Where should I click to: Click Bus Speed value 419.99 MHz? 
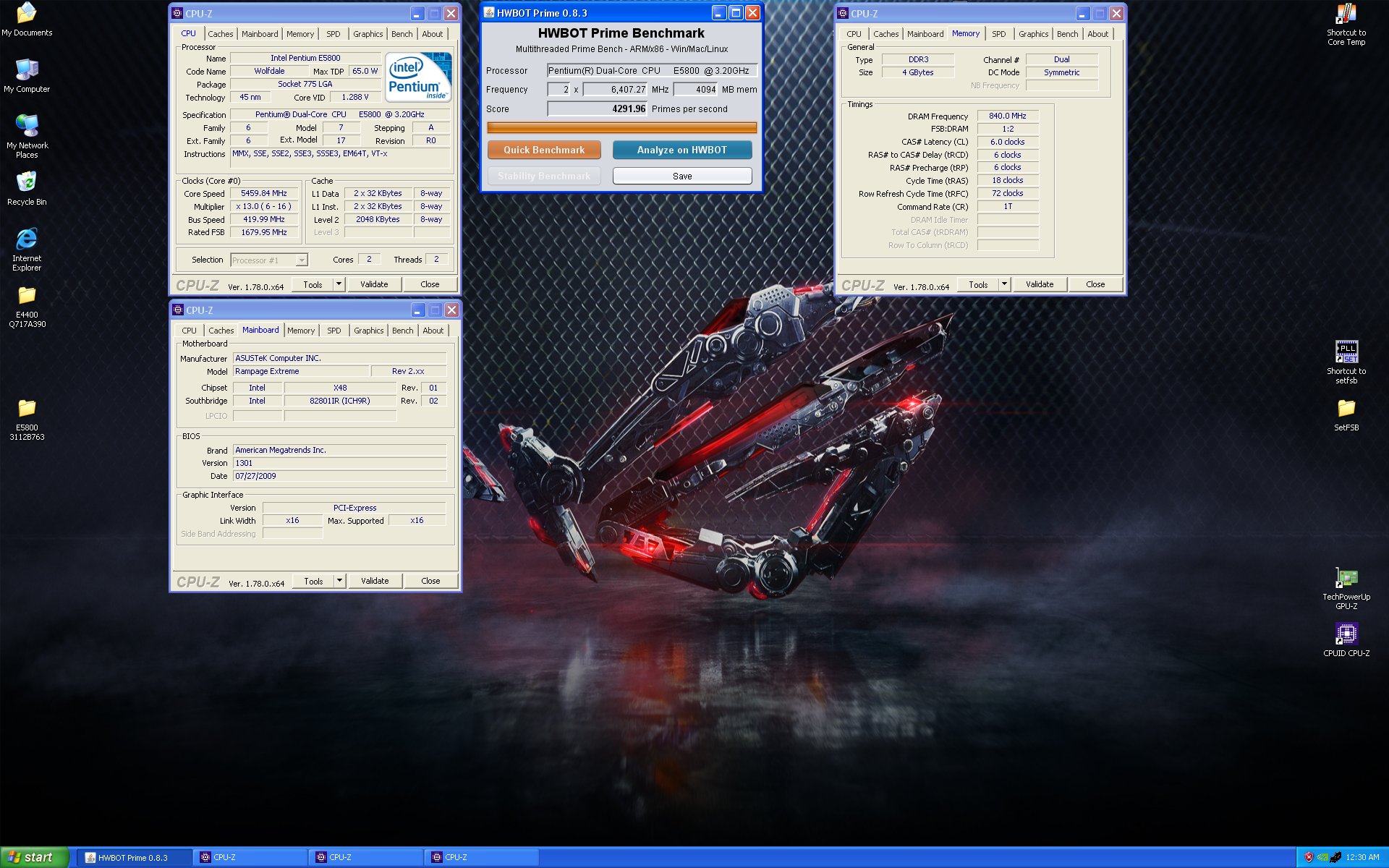coord(264,219)
